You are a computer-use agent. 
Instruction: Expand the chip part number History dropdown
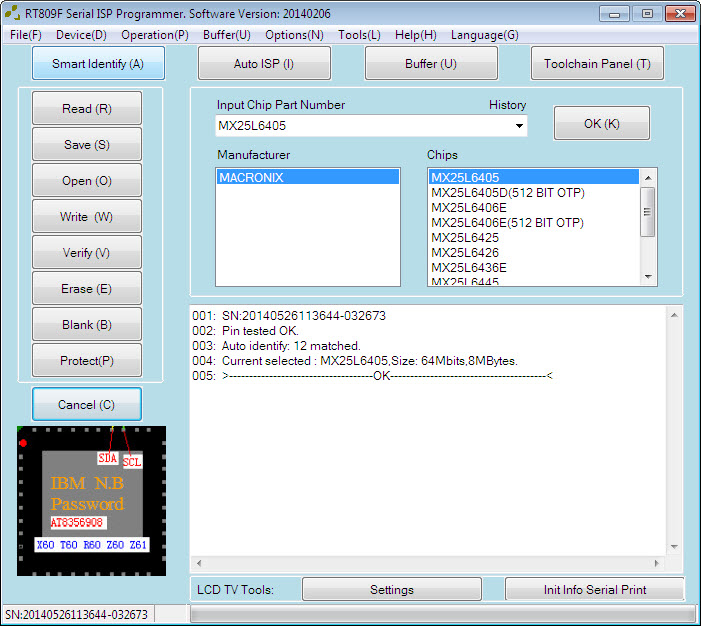pyautogui.click(x=519, y=126)
